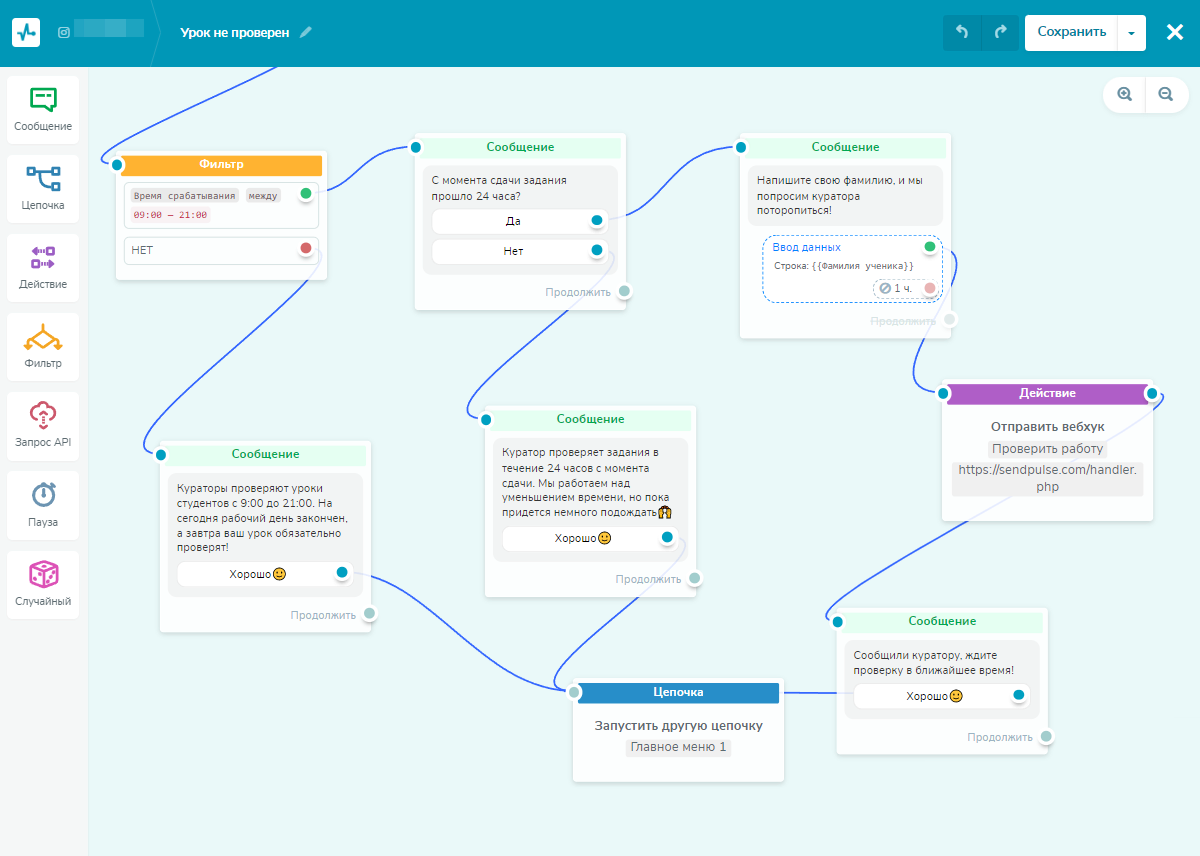This screenshot has width=1200, height=856.
Task: Click the red НЕТ output connector
Action: (x=306, y=248)
